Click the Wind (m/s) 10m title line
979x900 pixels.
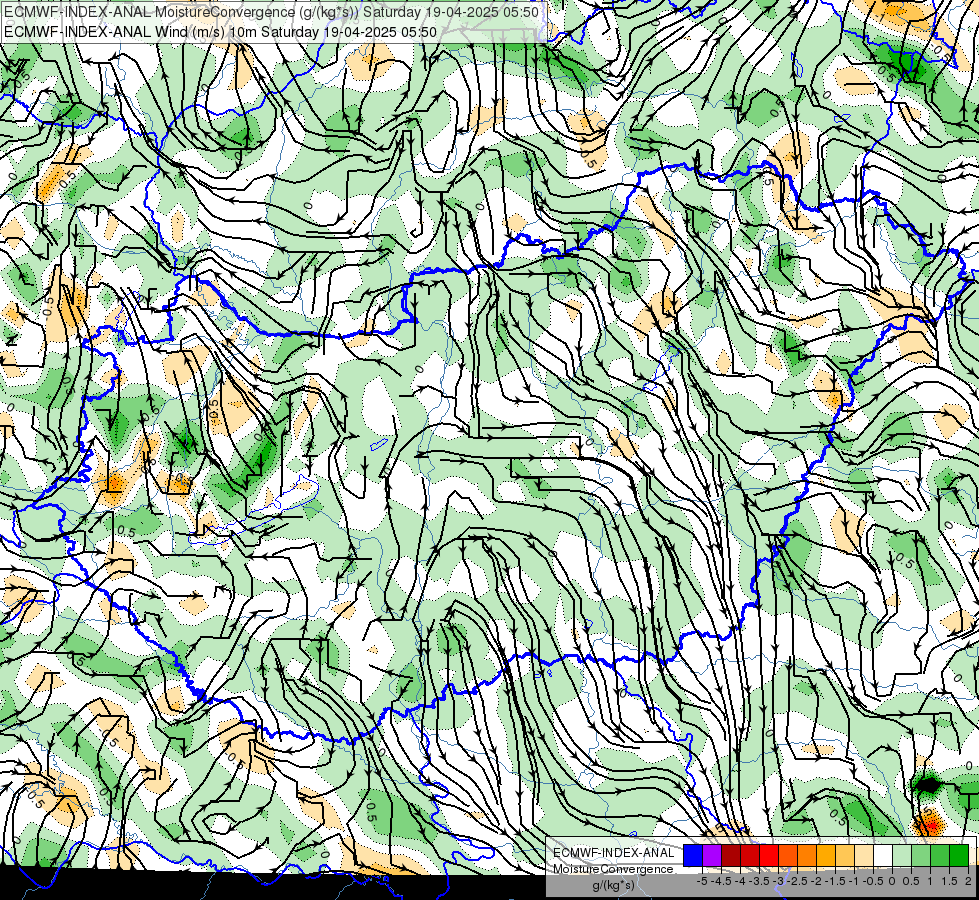click(x=220, y=31)
